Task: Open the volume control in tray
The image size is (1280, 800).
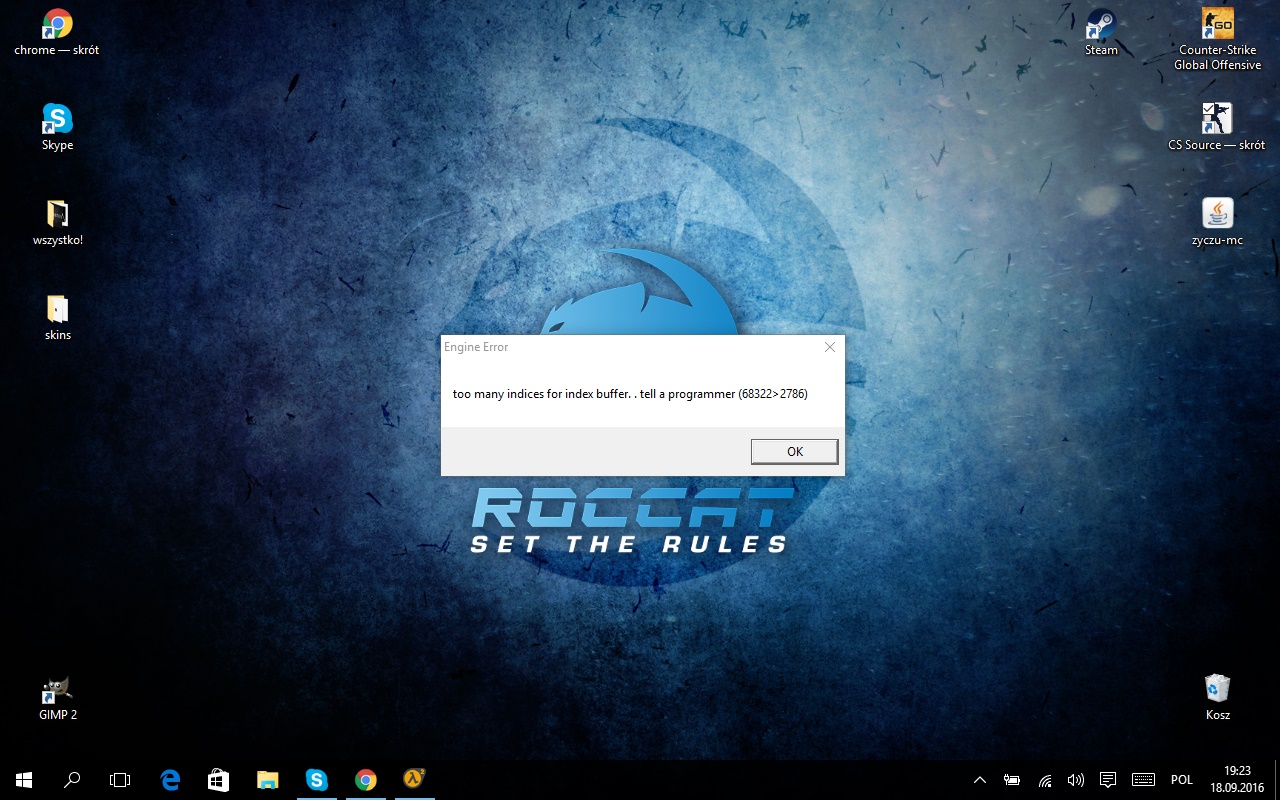Action: point(1076,780)
